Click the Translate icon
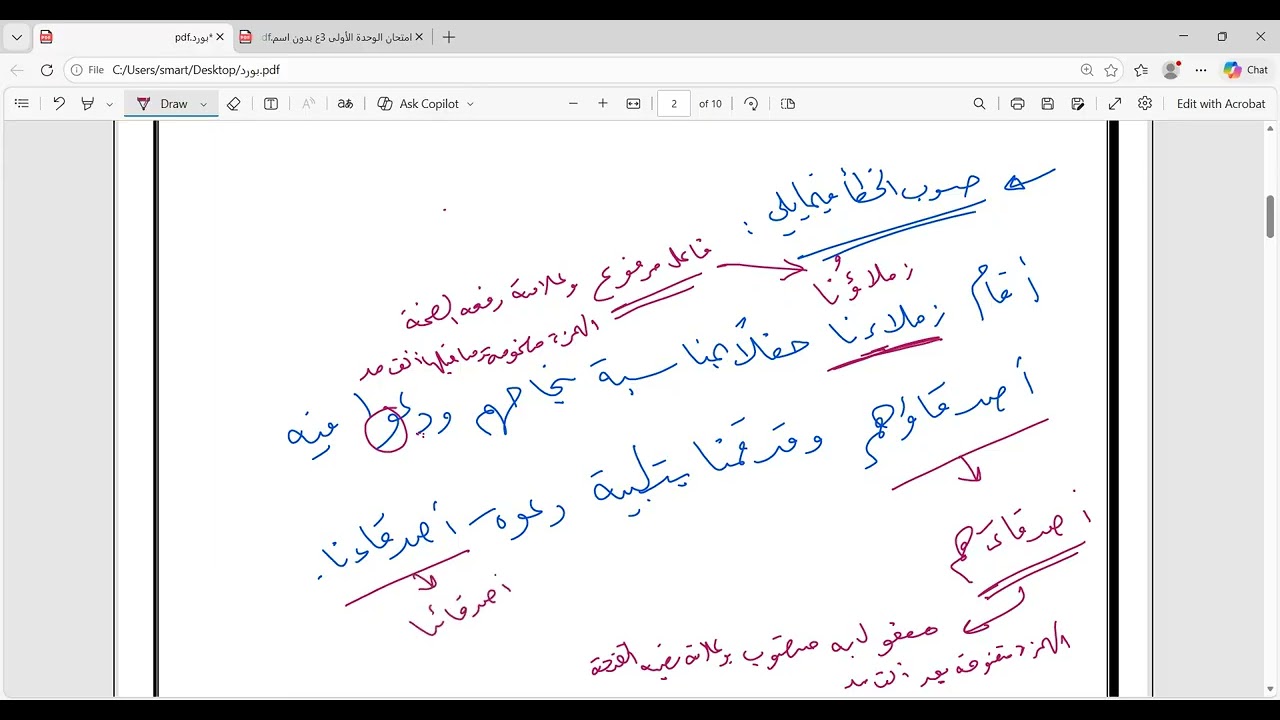The width and height of the screenshot is (1280, 720). [345, 104]
